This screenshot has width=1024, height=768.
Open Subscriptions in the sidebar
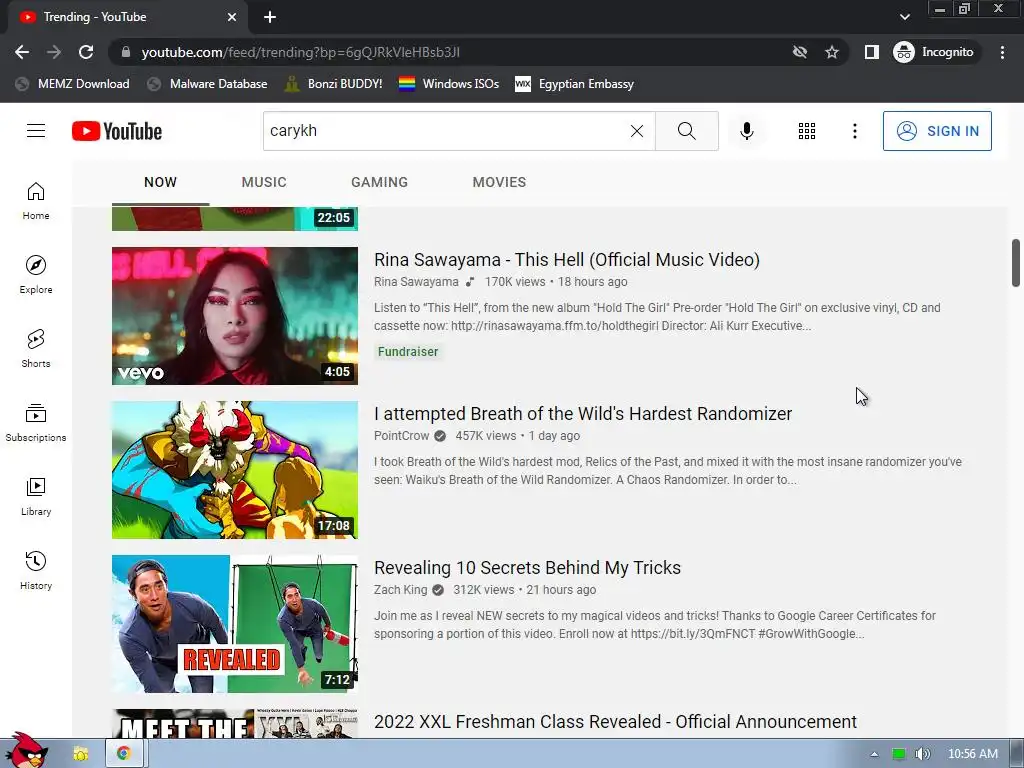tap(36, 423)
